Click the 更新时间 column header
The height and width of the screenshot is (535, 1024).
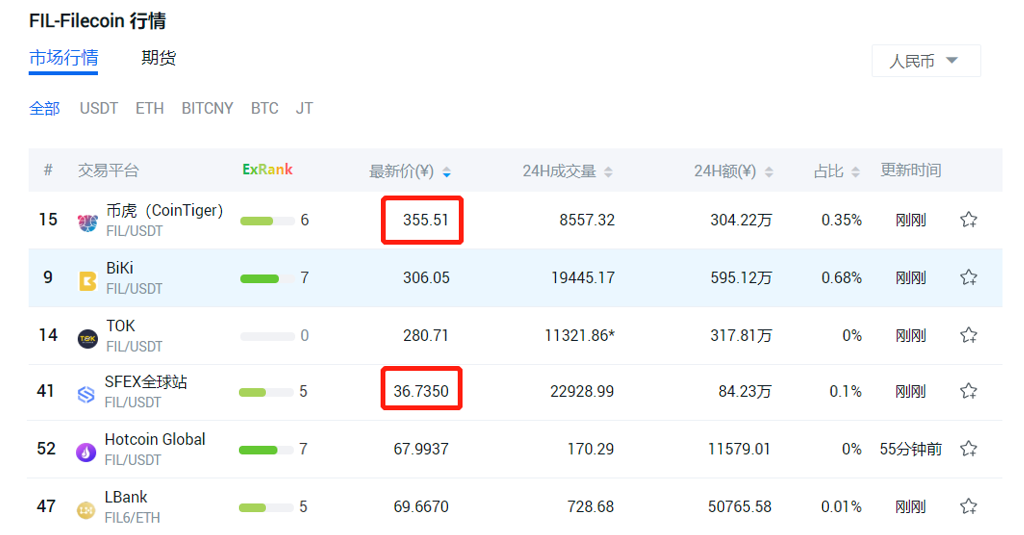[910, 170]
